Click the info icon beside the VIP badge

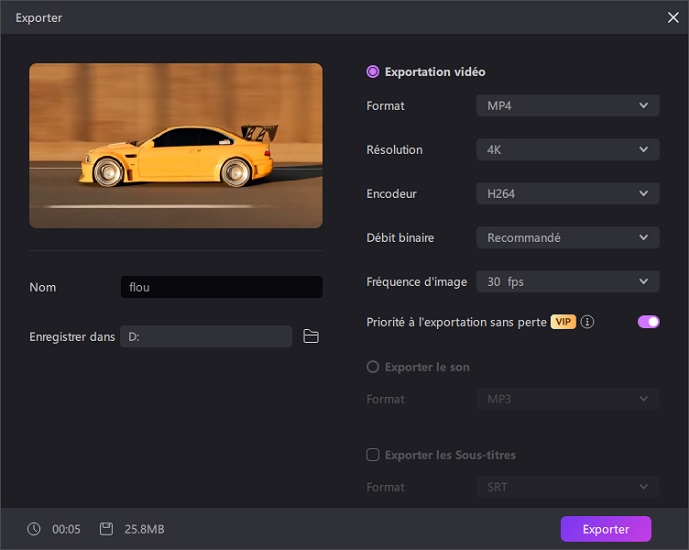tap(587, 322)
